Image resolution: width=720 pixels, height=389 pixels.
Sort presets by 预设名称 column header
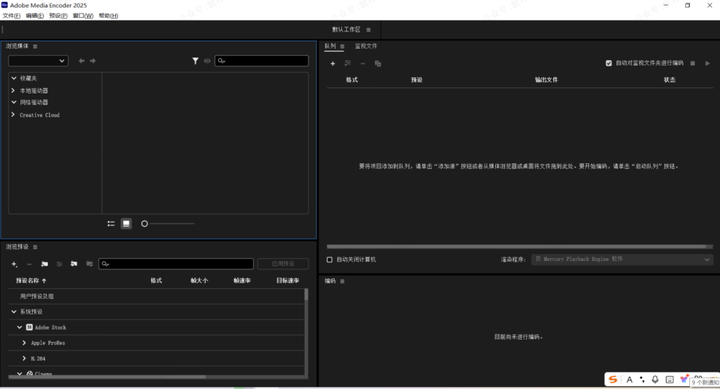coord(31,281)
